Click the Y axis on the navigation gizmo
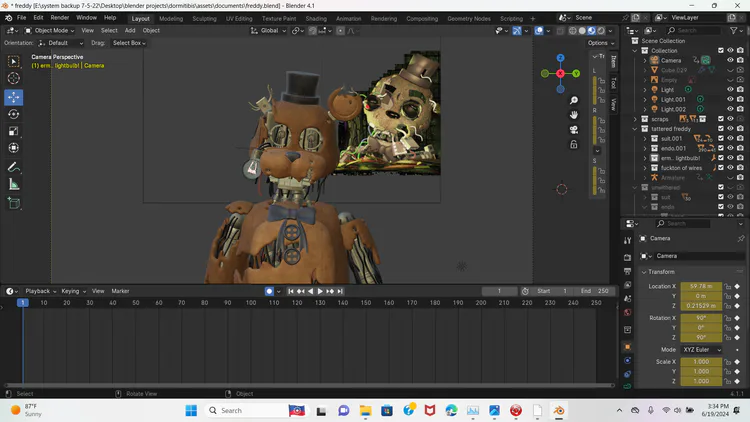This screenshot has height=422, width=750. (576, 73)
